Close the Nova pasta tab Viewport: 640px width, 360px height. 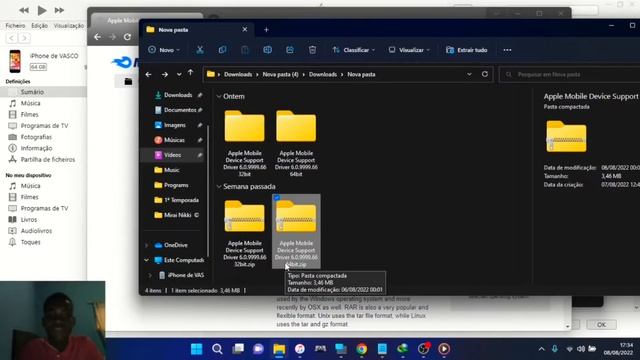(244, 29)
